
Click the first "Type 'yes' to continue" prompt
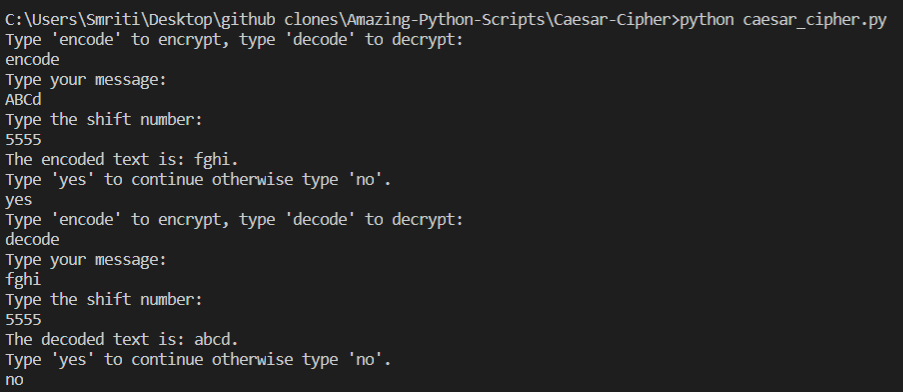click(198, 180)
